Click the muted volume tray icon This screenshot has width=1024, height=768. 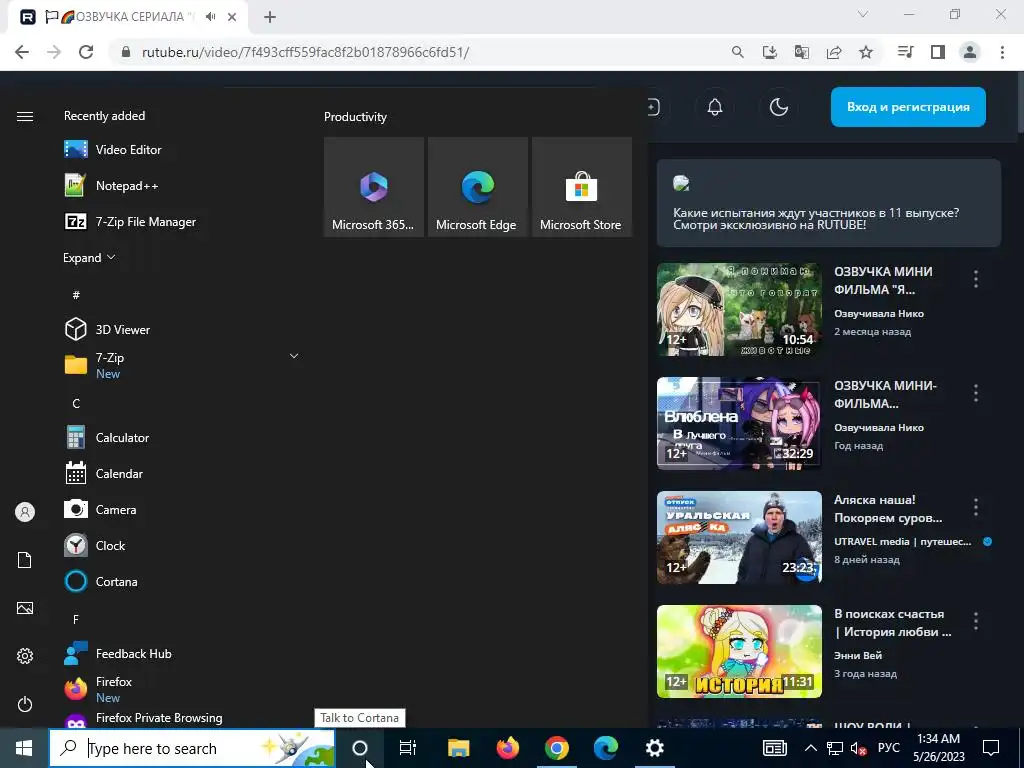pyautogui.click(x=858, y=748)
